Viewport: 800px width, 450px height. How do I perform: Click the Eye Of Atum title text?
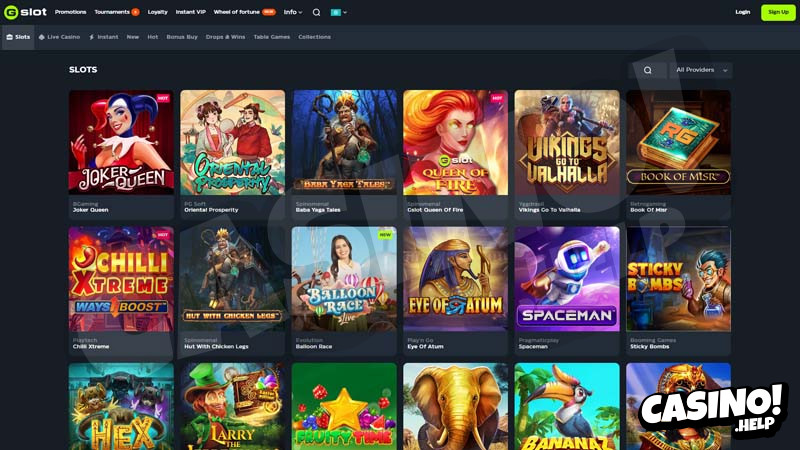tap(425, 346)
